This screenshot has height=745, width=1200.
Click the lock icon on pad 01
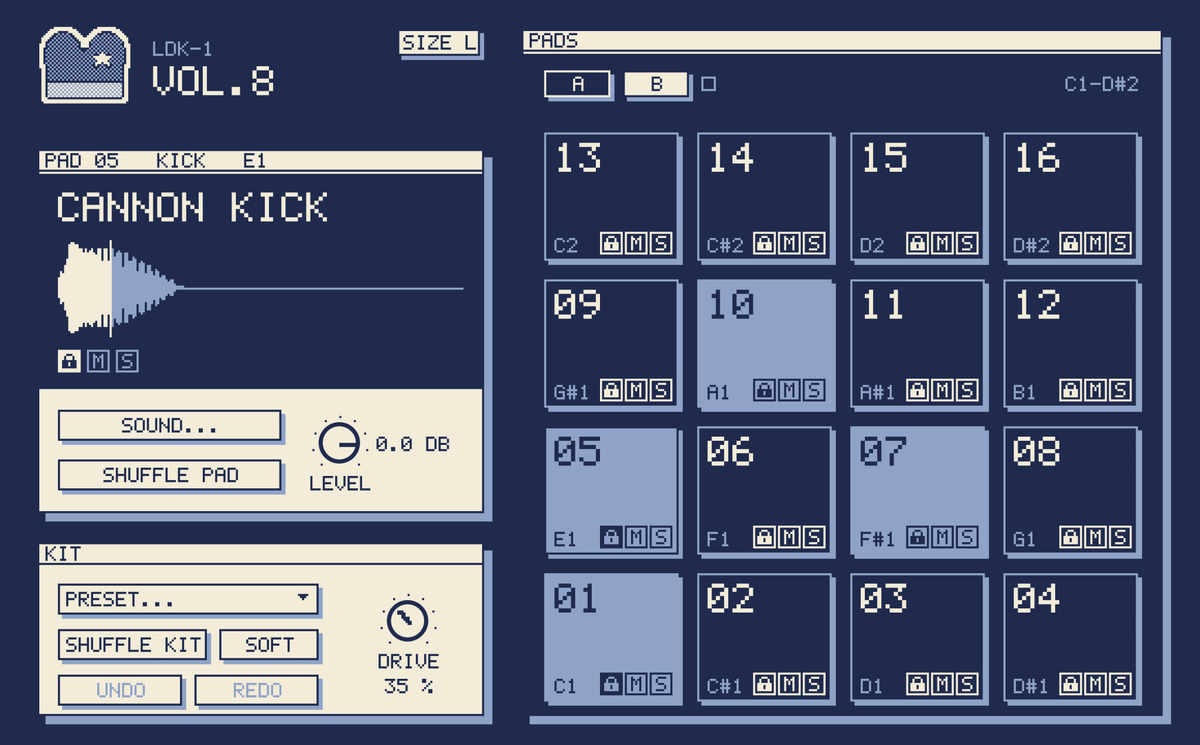pos(611,685)
